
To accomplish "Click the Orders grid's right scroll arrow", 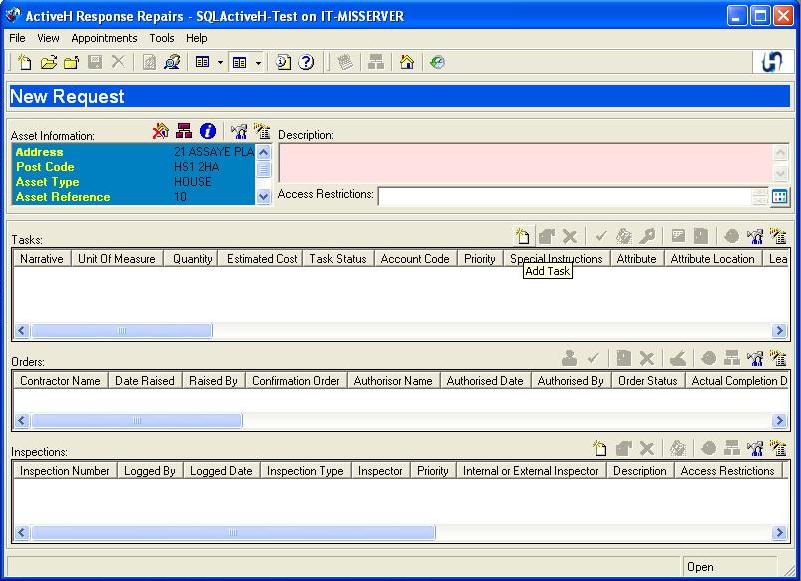I will 780,421.
